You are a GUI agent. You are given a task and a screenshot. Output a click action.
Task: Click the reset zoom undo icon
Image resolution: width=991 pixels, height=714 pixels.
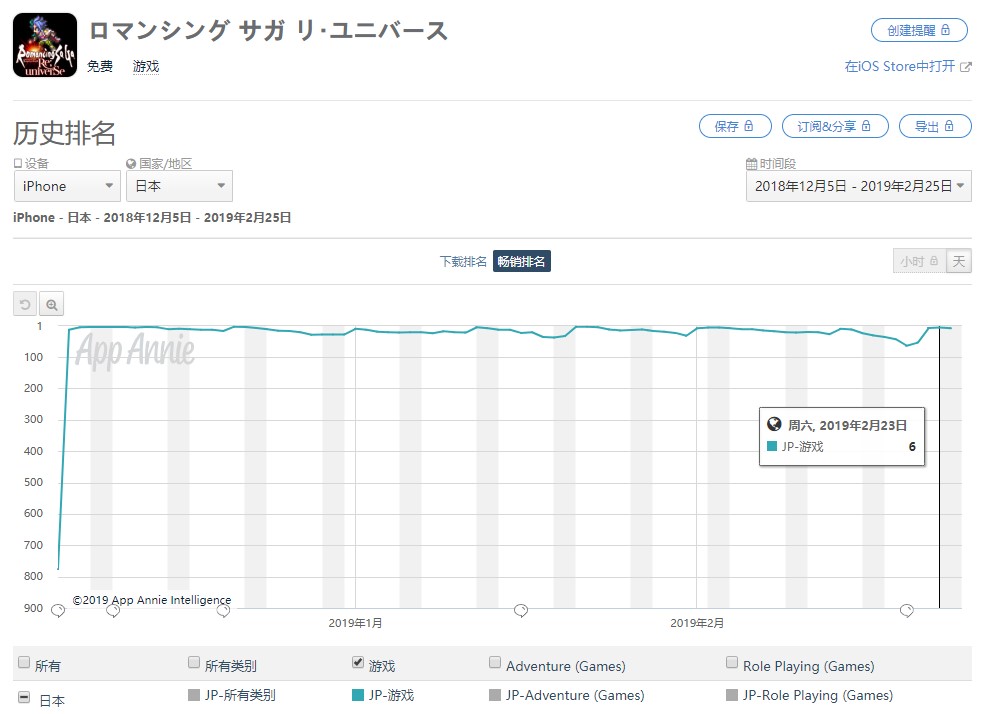coord(25,305)
